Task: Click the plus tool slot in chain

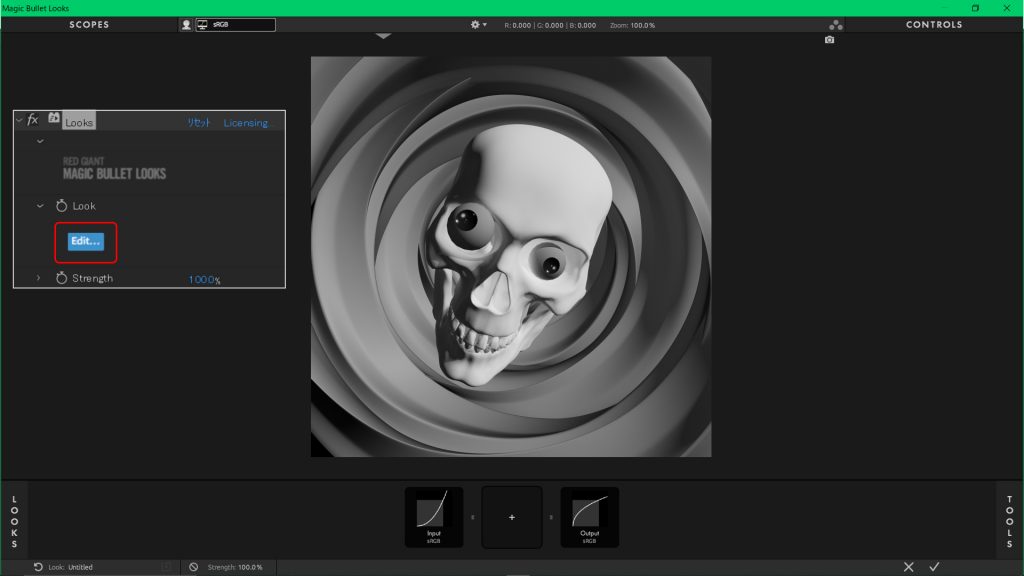Action: click(x=512, y=517)
